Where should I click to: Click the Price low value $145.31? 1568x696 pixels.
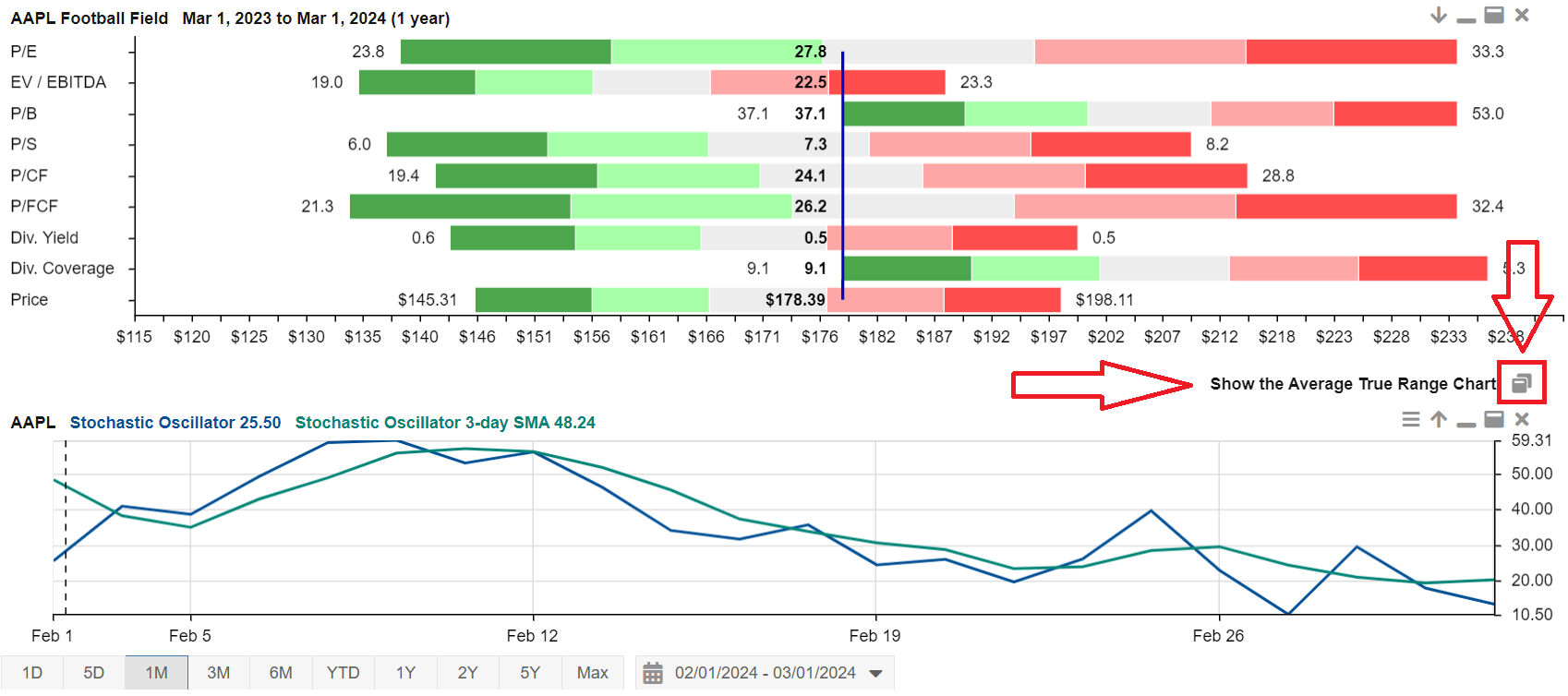tap(428, 300)
